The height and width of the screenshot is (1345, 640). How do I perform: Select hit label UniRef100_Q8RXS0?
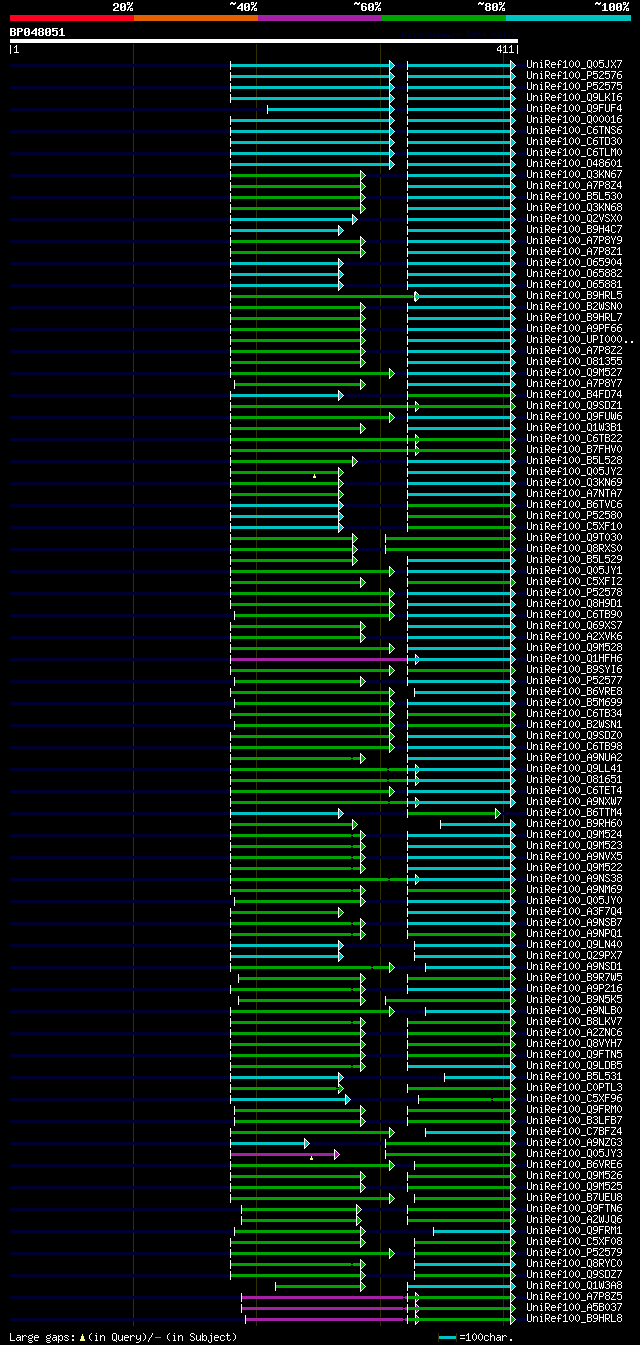pyautogui.click(x=574, y=548)
